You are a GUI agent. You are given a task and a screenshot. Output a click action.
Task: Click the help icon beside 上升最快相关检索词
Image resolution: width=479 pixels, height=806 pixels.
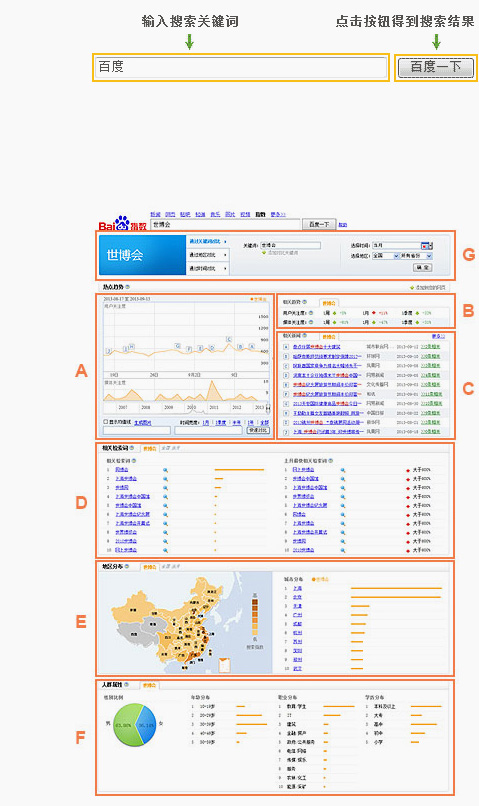[x=330, y=461]
